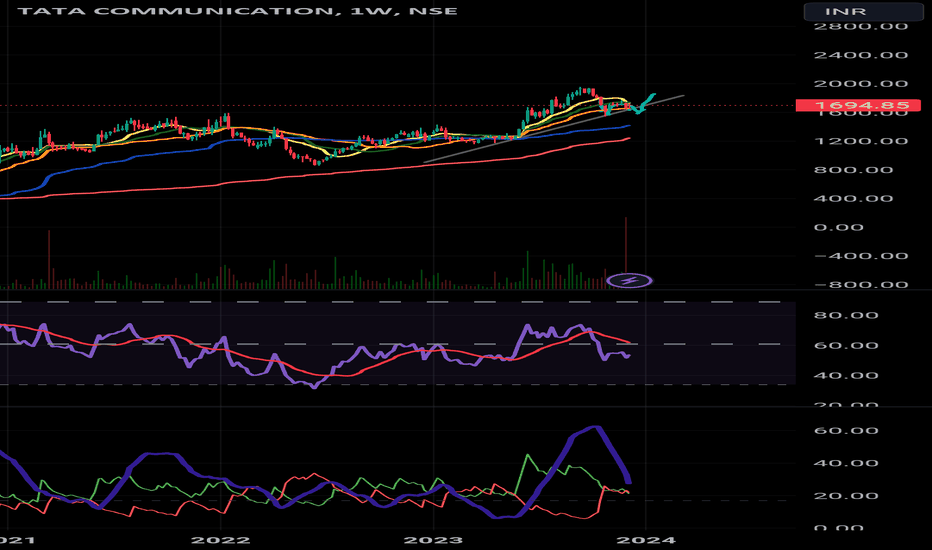Screen dimensions: 932x550
Task: Click the 2023 label on the time axis
Action: point(433,540)
